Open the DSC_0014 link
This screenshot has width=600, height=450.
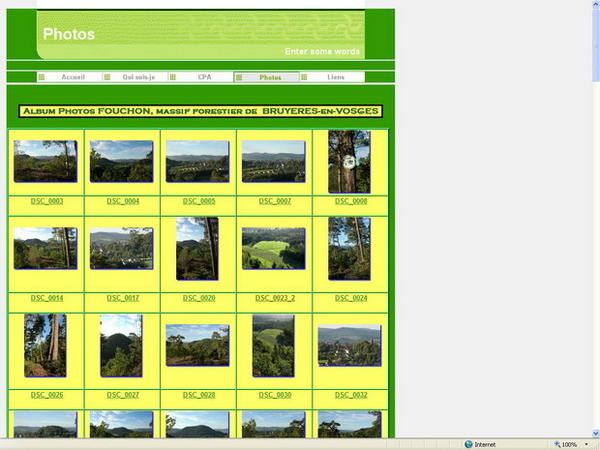[x=47, y=298]
